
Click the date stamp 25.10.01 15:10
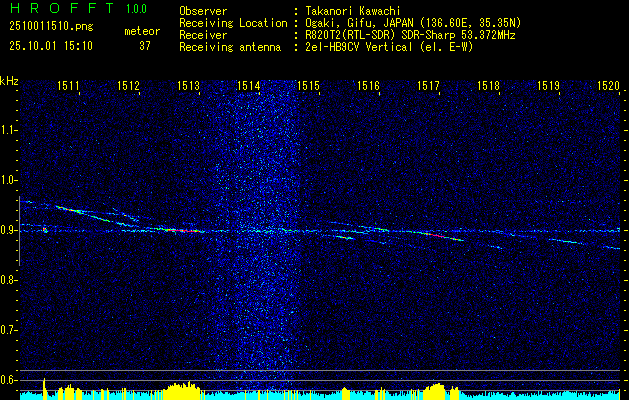[x=51, y=46]
